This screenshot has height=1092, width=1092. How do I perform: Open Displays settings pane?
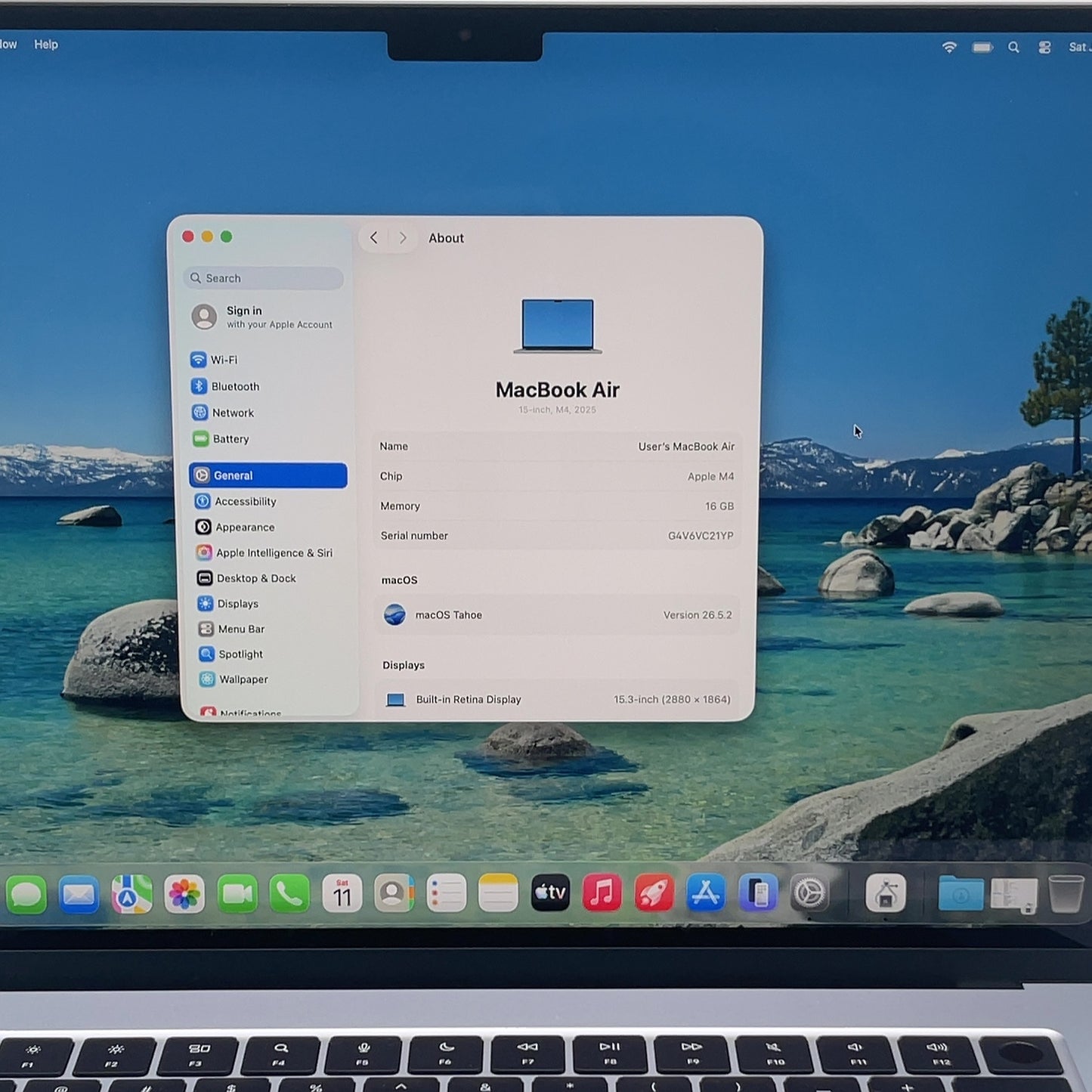[x=228, y=603]
